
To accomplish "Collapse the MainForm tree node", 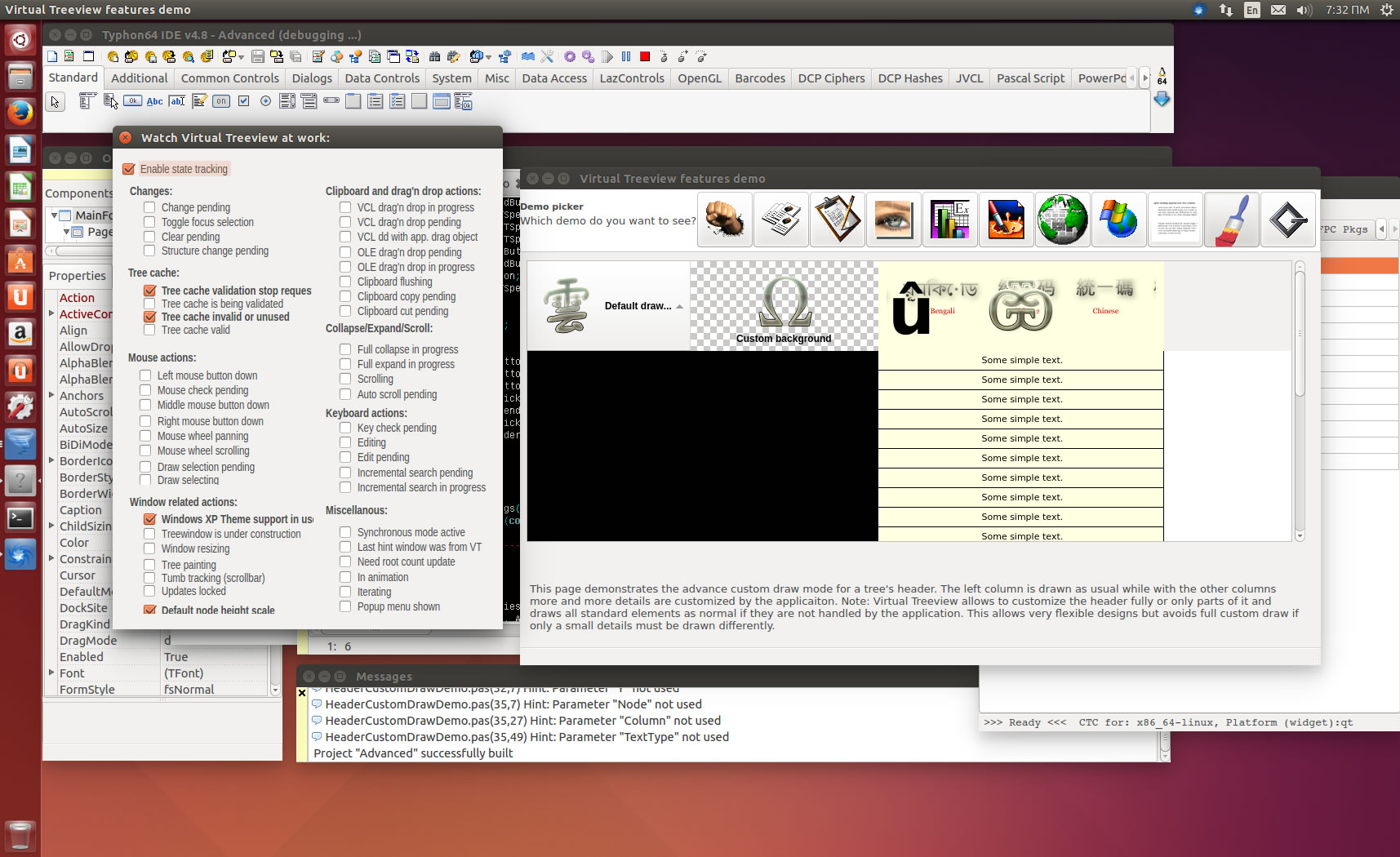I will coord(54,215).
